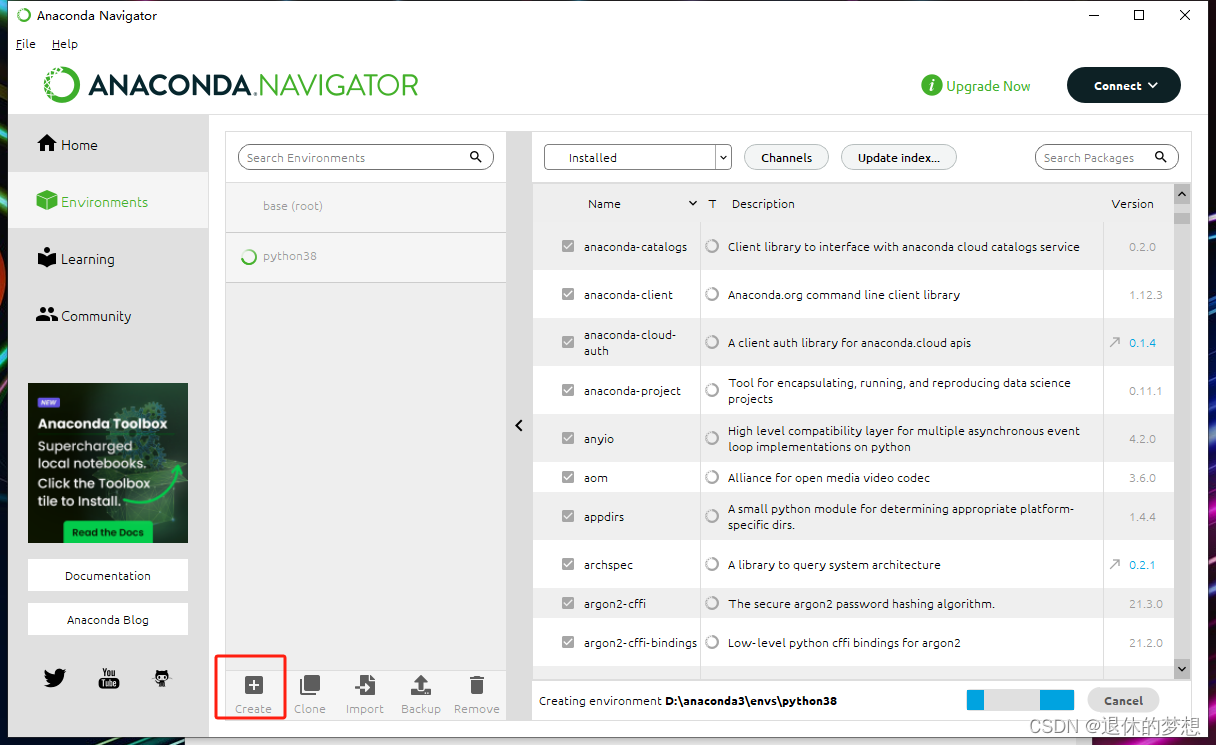Select the python38 environment

[x=366, y=257]
